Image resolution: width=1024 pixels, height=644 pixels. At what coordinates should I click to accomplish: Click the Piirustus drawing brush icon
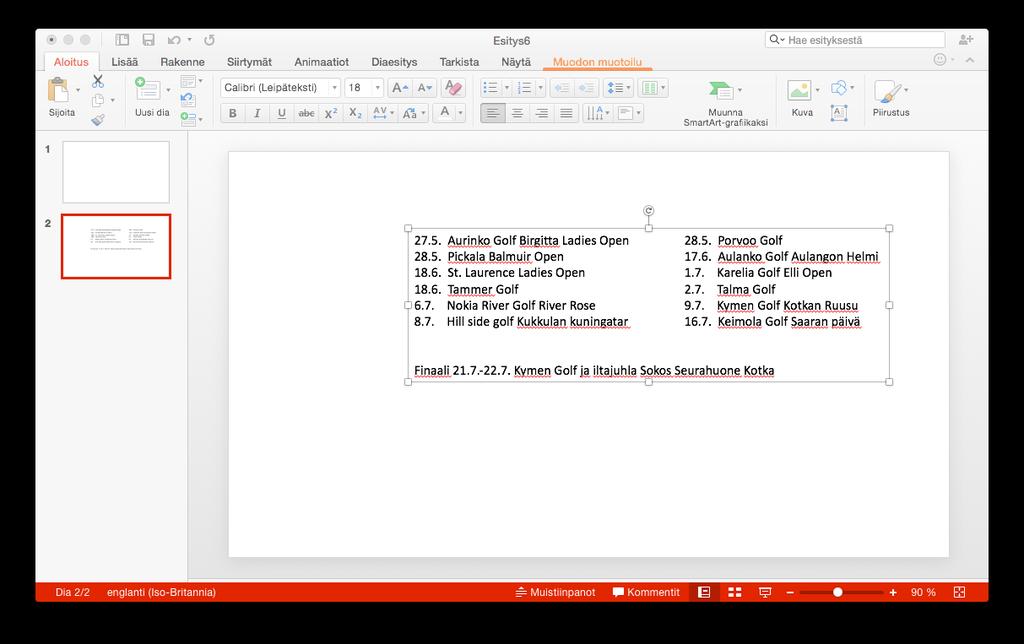coord(887,91)
